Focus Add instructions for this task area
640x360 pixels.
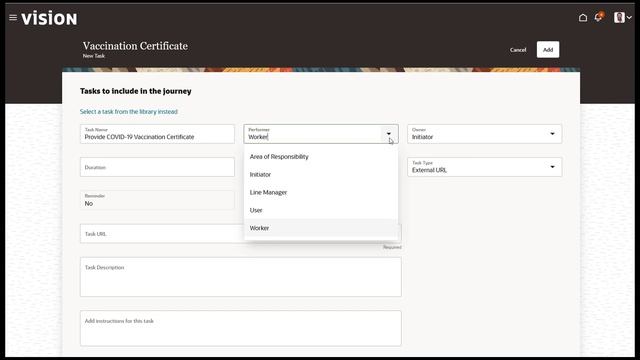click(x=240, y=328)
